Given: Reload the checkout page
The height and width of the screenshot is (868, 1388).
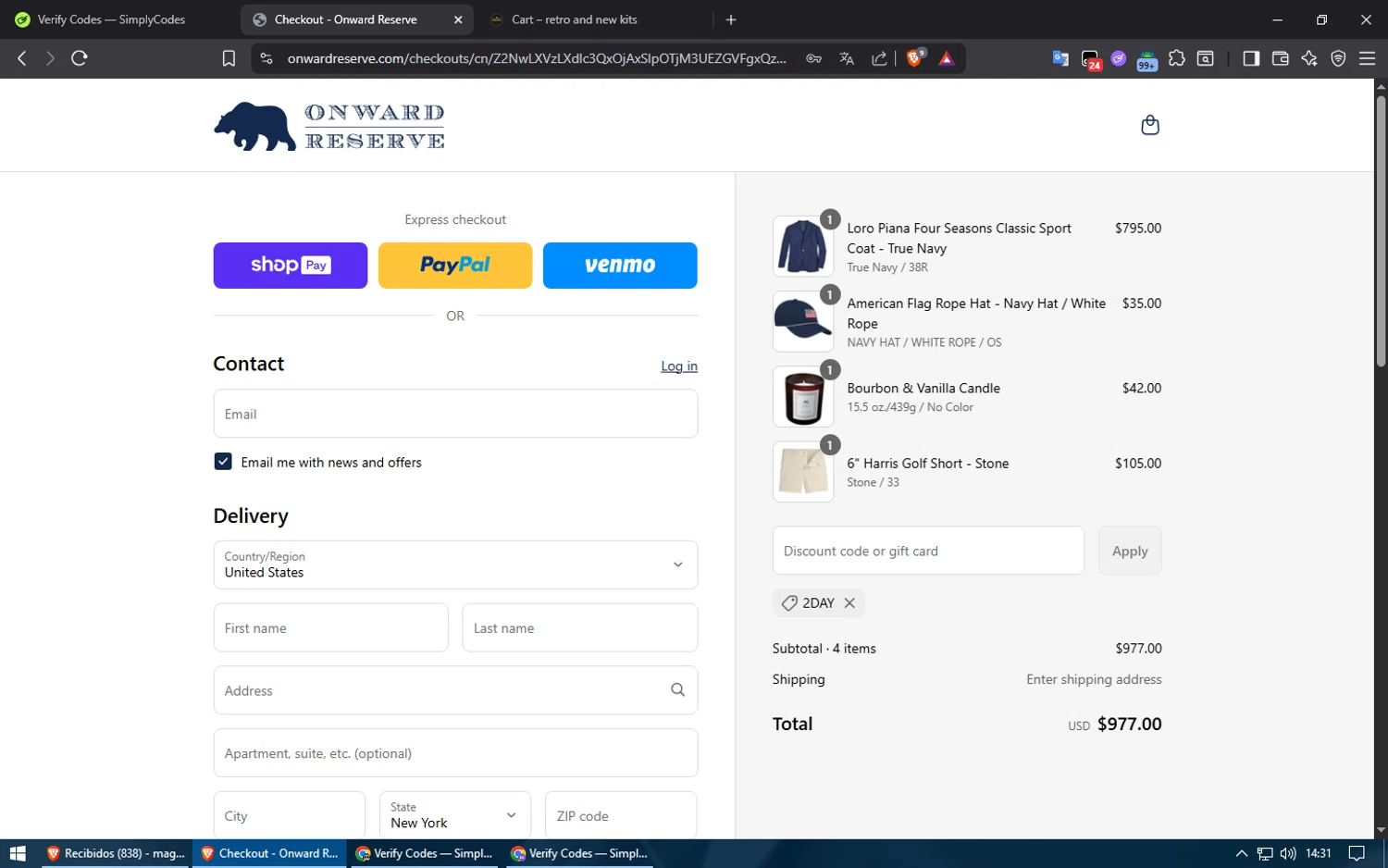Looking at the screenshot, I should click(80, 58).
